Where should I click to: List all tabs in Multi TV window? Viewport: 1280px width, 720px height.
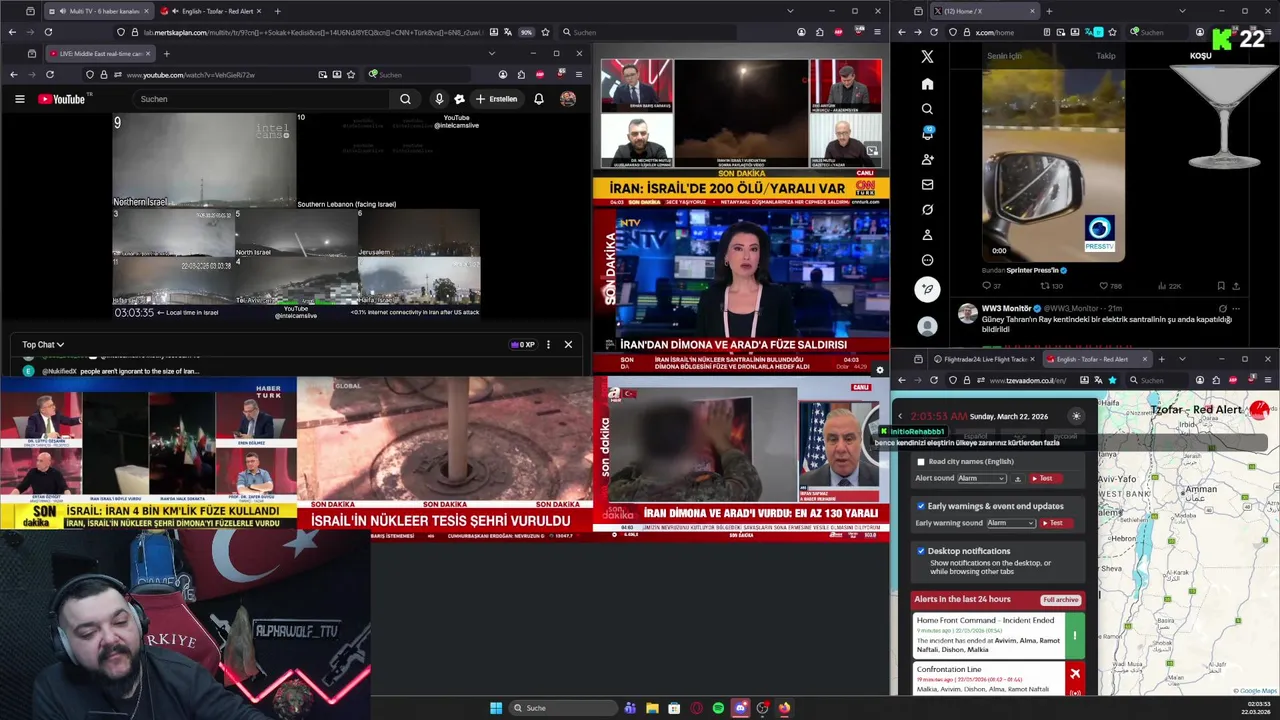pyautogui.click(x=790, y=11)
